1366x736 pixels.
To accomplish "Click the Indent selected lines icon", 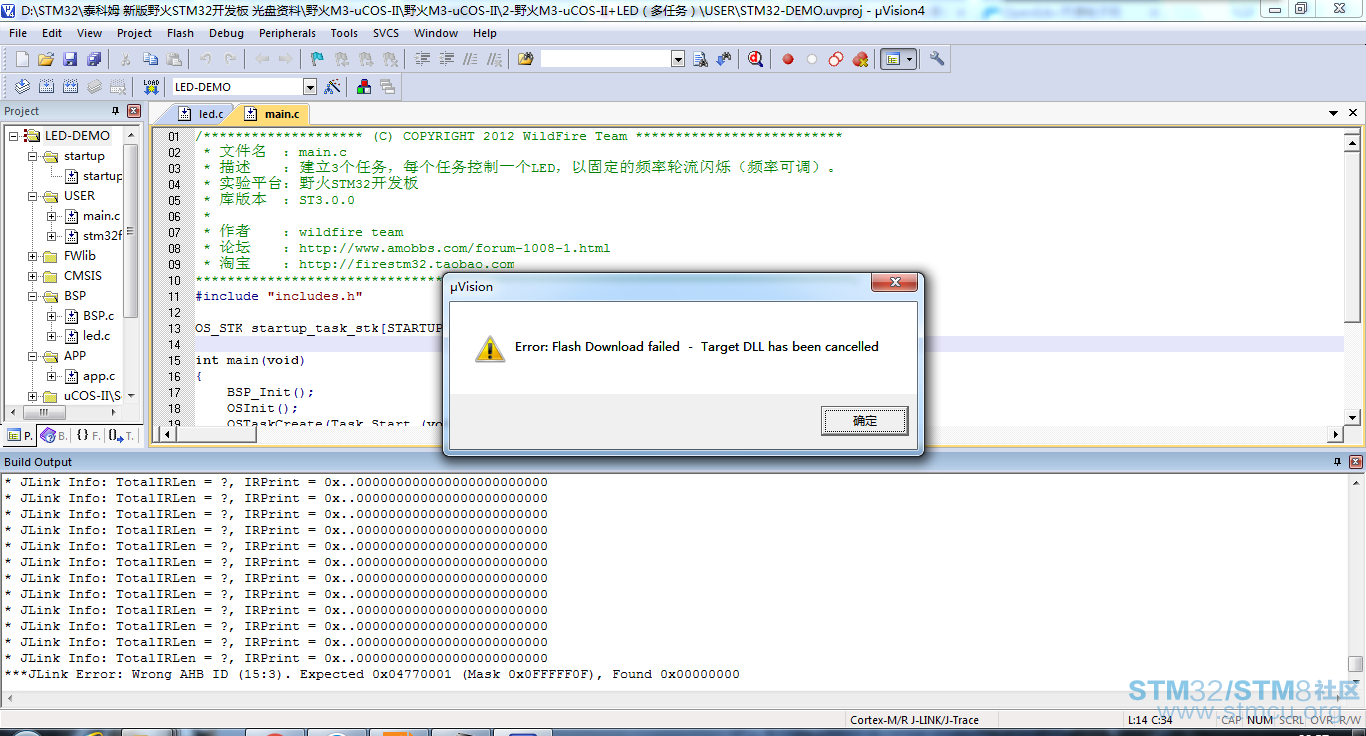I will (422, 60).
